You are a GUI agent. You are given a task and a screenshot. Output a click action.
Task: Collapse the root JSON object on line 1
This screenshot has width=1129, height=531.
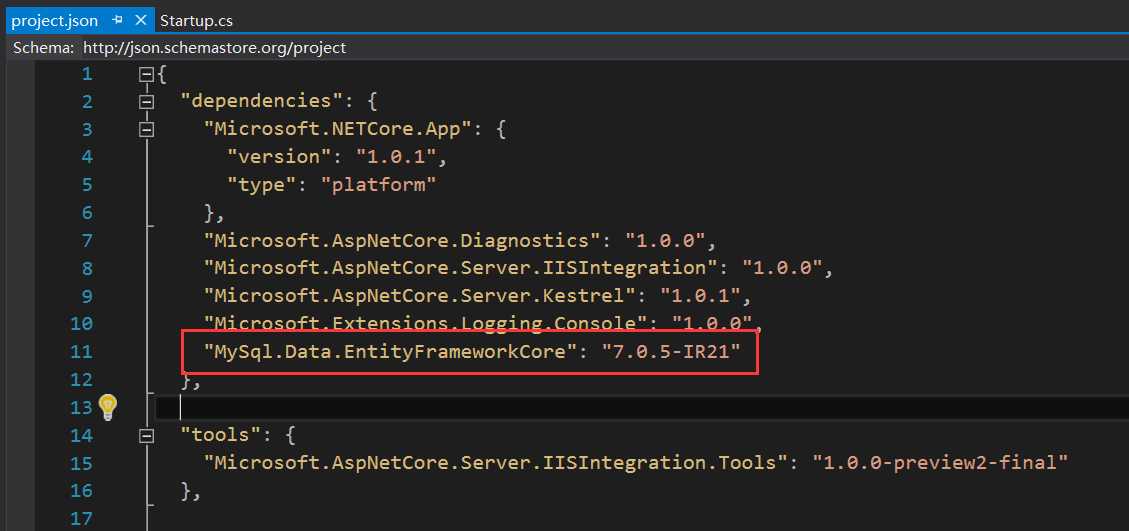(147, 74)
